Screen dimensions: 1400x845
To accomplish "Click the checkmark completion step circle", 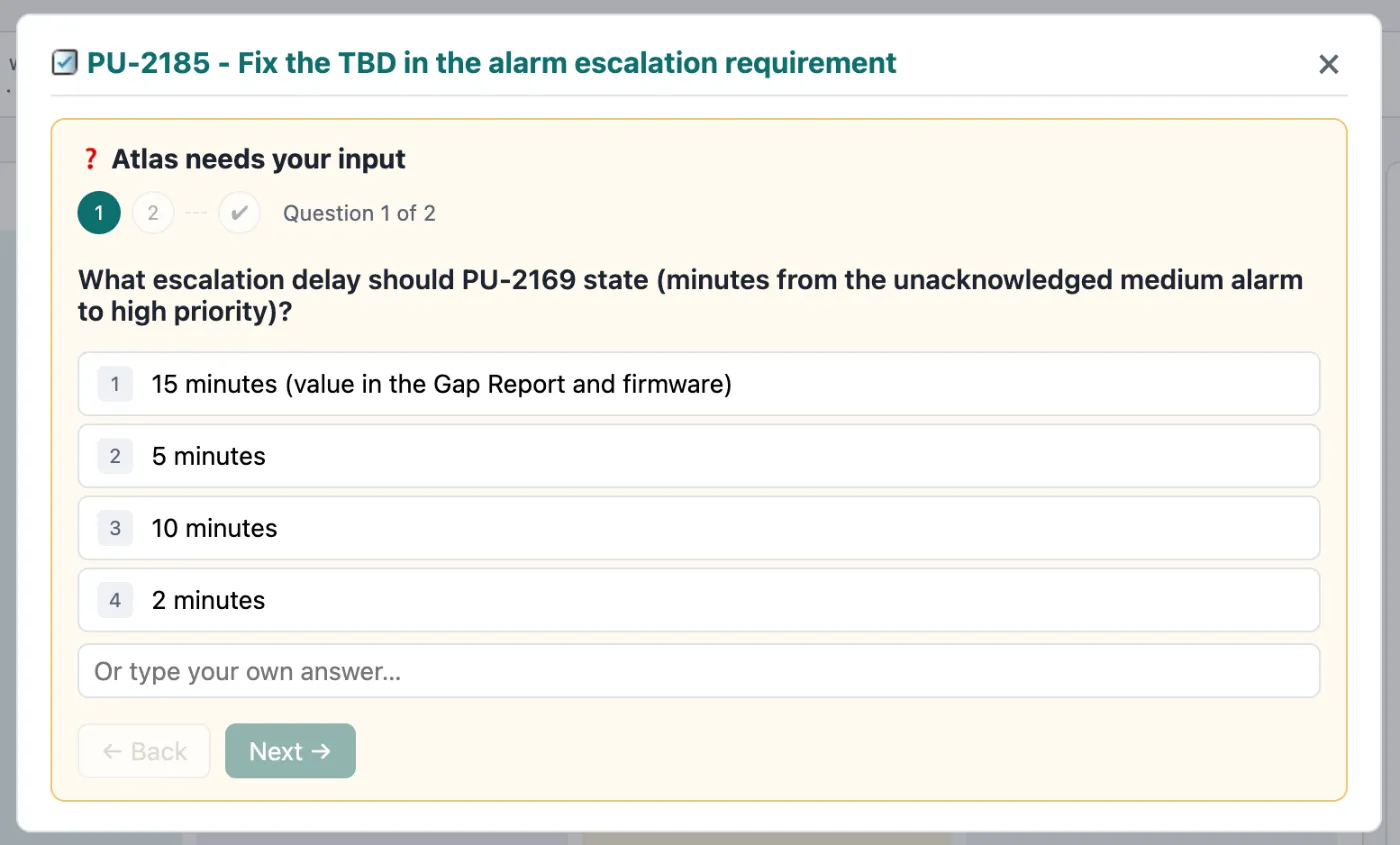I will point(239,213).
